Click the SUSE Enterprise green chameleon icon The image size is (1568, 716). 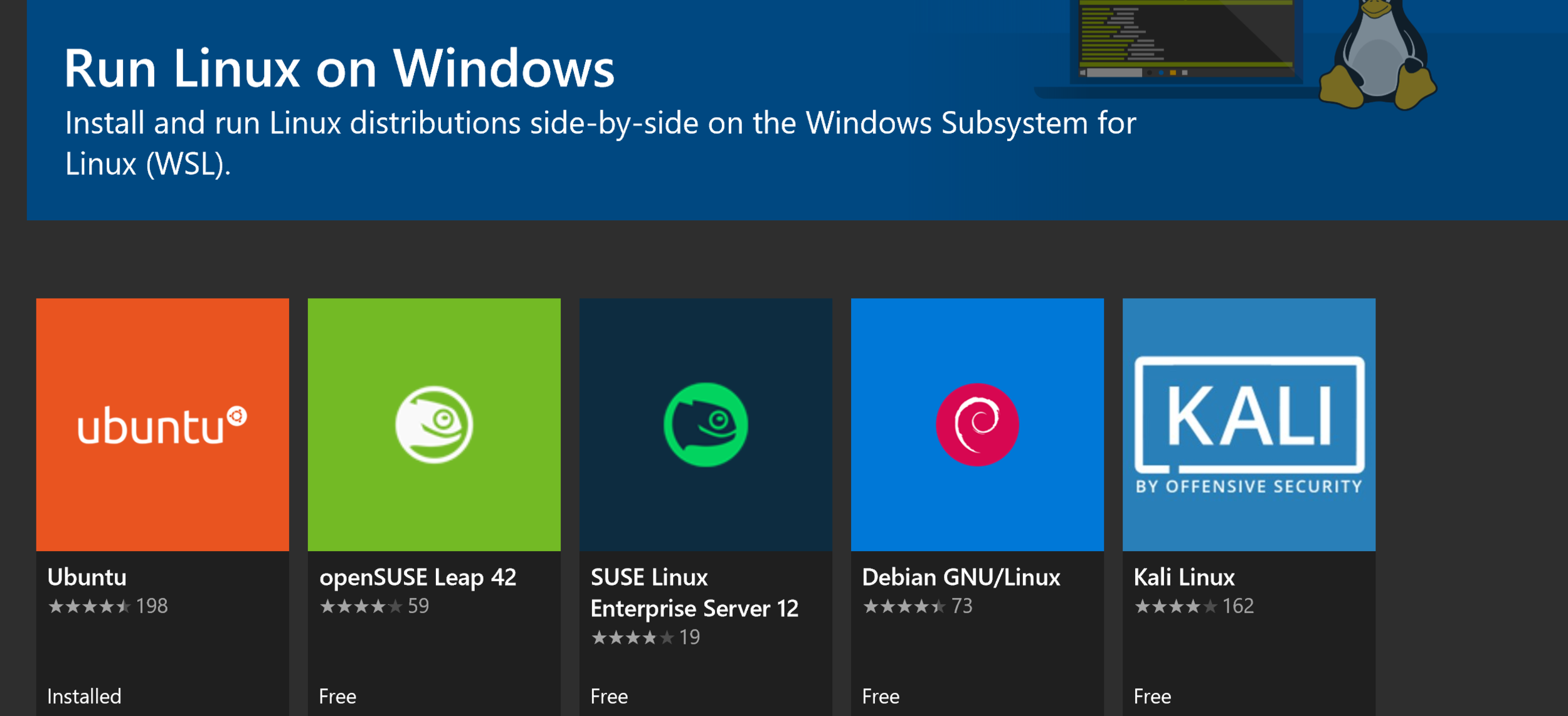point(706,424)
